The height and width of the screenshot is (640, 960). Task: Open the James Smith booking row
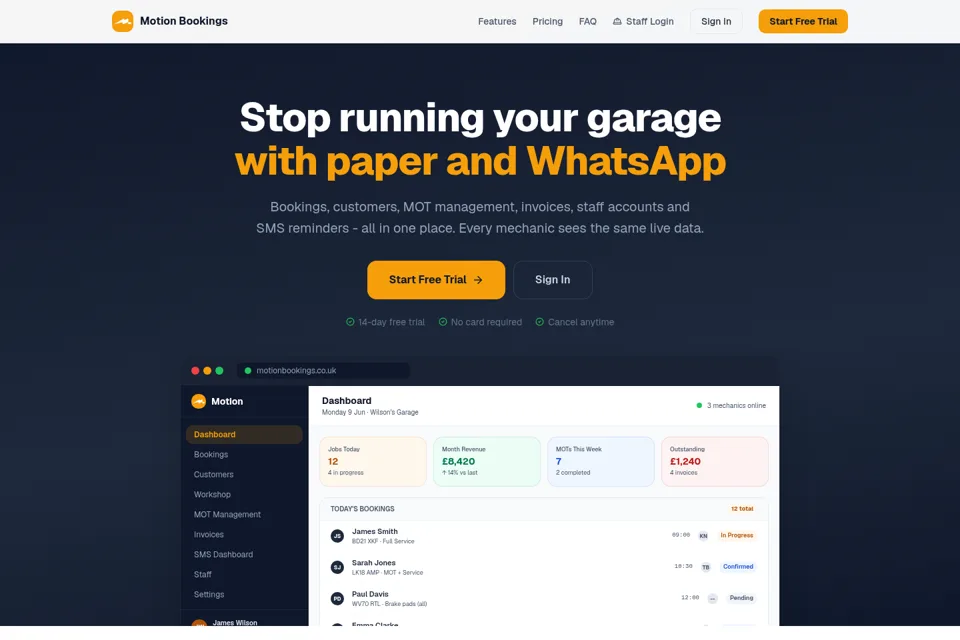pyautogui.click(x=544, y=536)
